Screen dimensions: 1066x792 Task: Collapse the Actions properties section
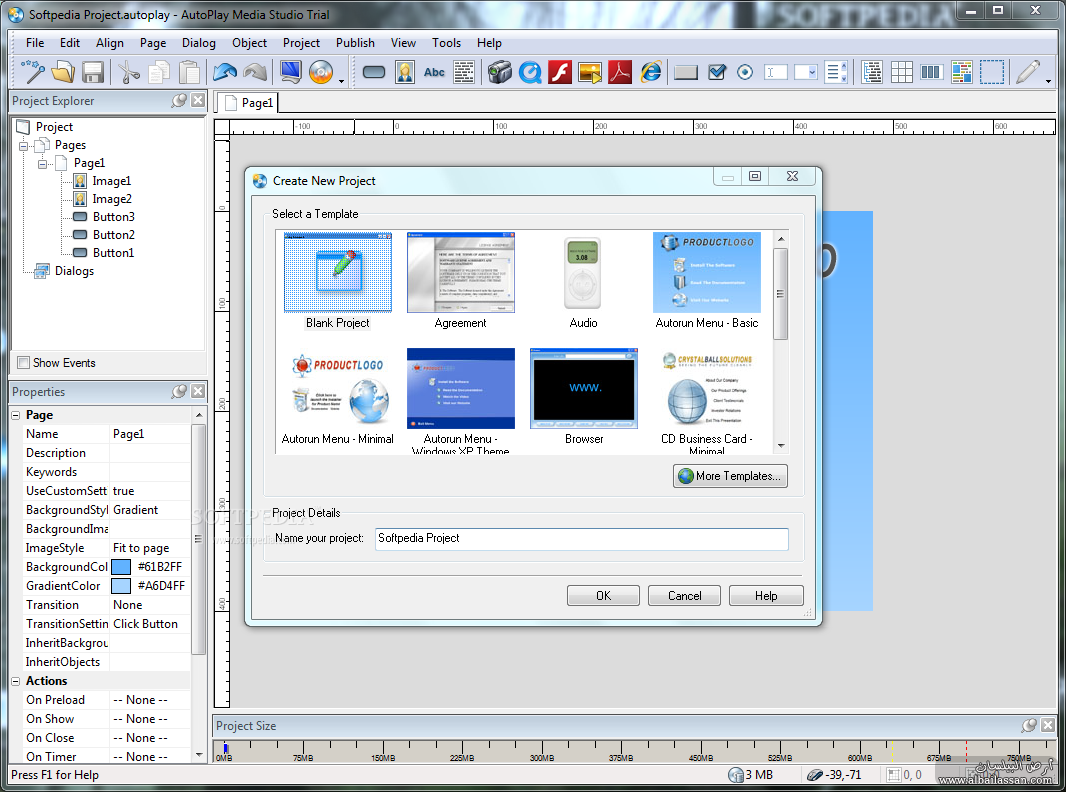point(16,681)
